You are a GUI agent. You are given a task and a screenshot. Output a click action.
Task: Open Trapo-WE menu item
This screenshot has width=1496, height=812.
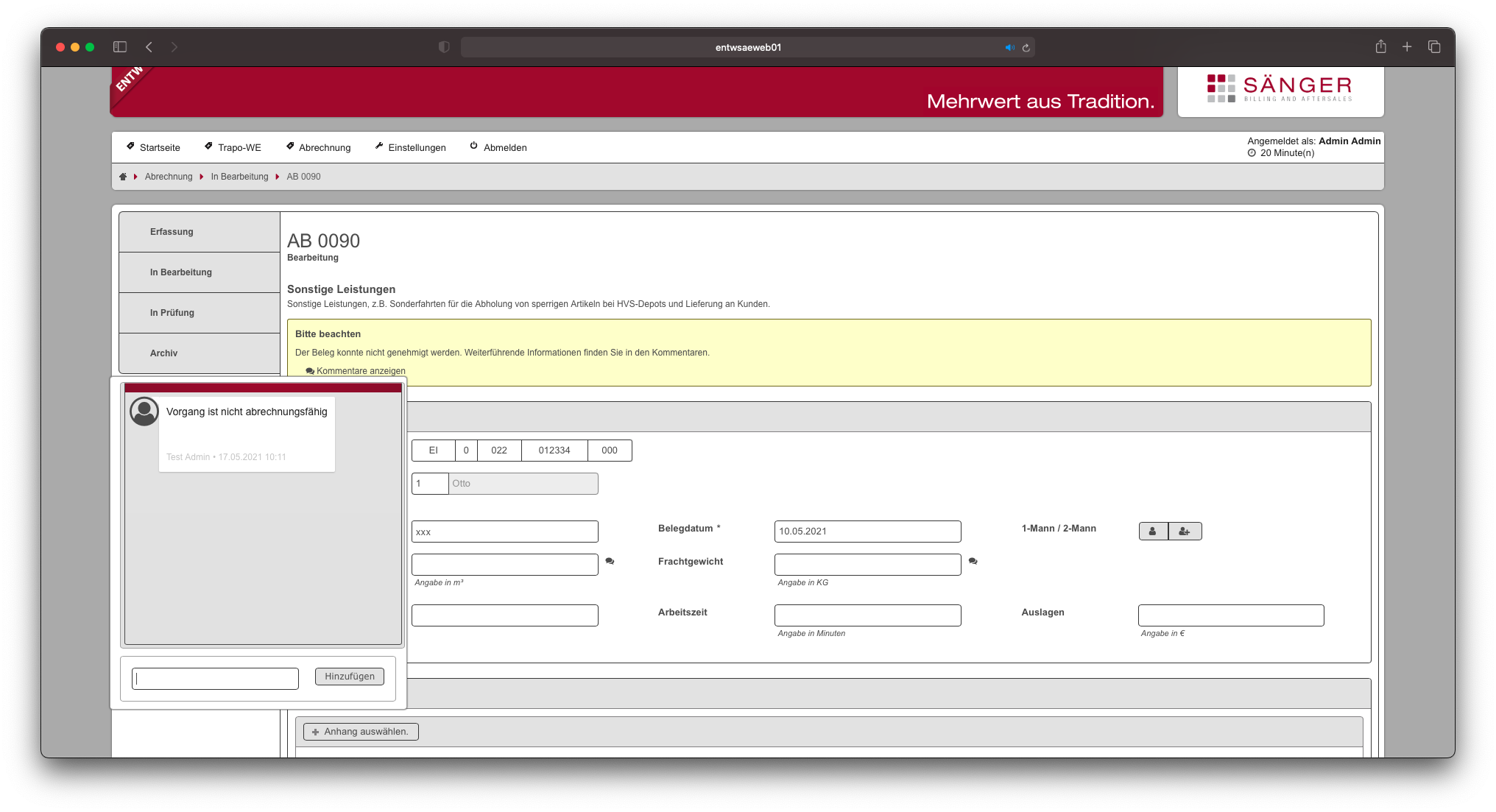[233, 147]
